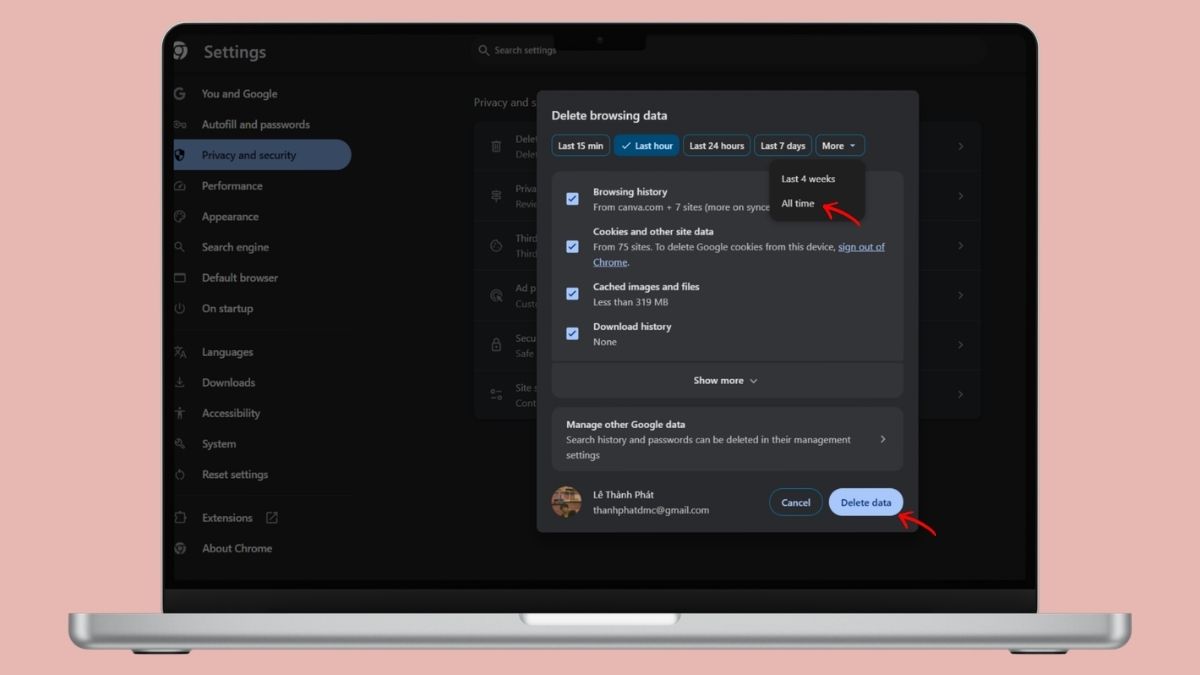Toggle the Cached images and files checkbox
Viewport: 1200px width, 675px height.
pos(572,294)
